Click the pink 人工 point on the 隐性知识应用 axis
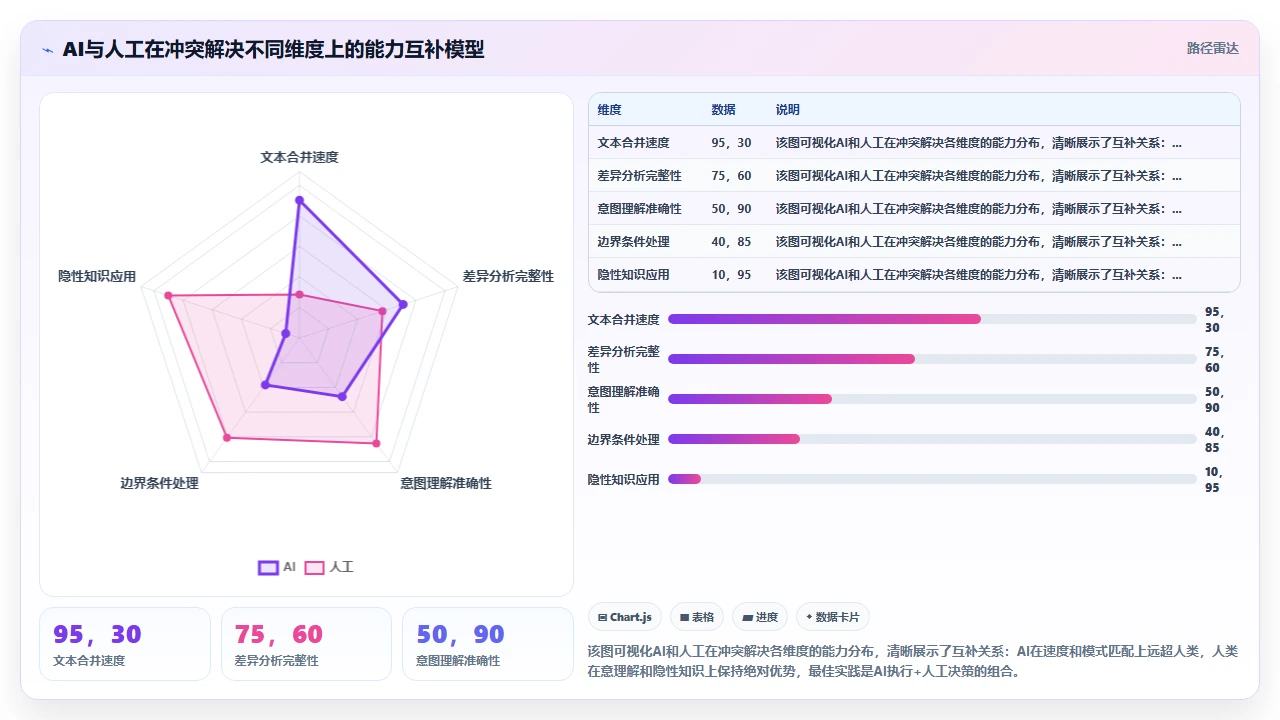 point(169,296)
